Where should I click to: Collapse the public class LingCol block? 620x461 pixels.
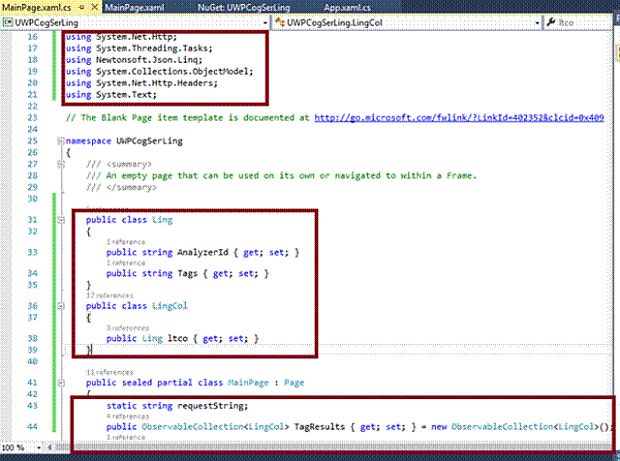pos(61,306)
